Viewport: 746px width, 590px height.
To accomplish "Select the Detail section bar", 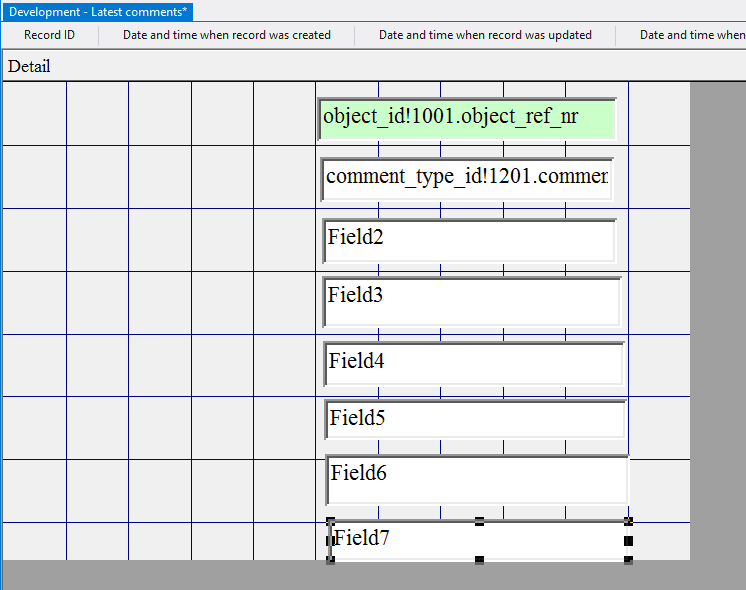I will (x=30, y=67).
